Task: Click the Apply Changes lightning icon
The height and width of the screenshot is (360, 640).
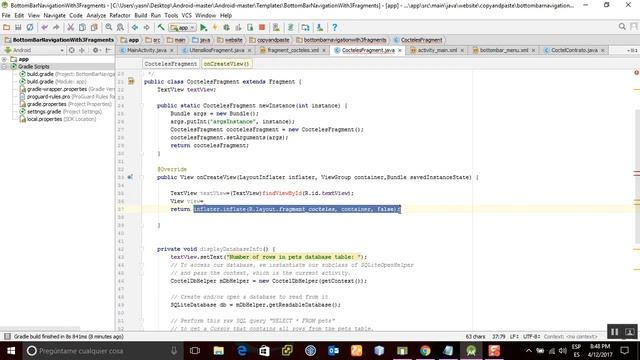Action: [215, 27]
